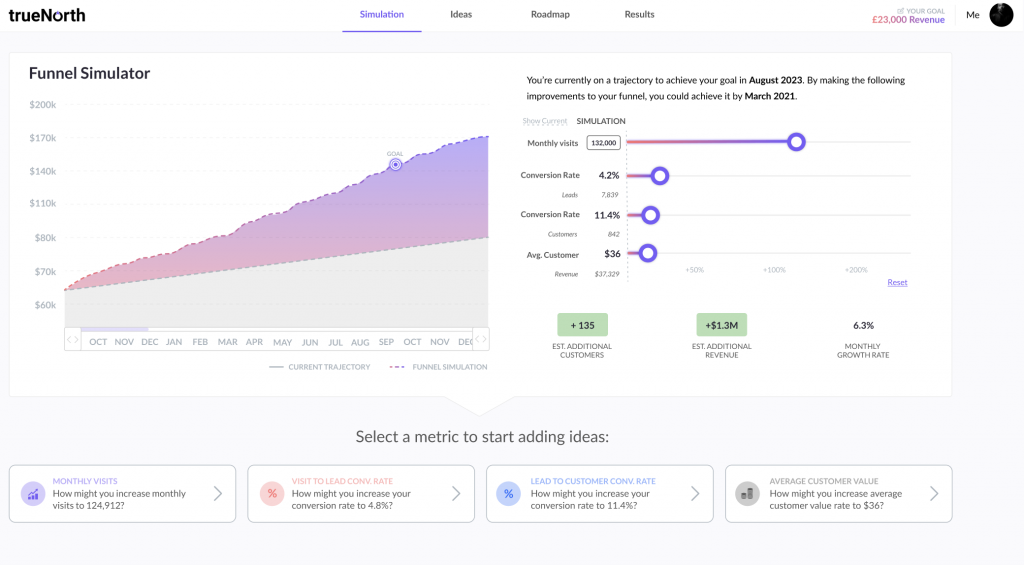Open the Ideas tab
The width and height of the screenshot is (1024, 565).
click(x=461, y=15)
